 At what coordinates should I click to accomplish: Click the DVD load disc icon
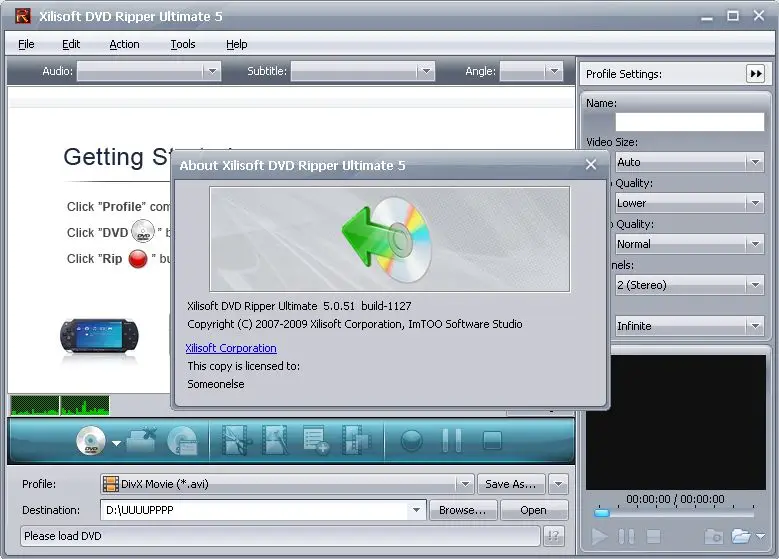pyautogui.click(x=91, y=441)
